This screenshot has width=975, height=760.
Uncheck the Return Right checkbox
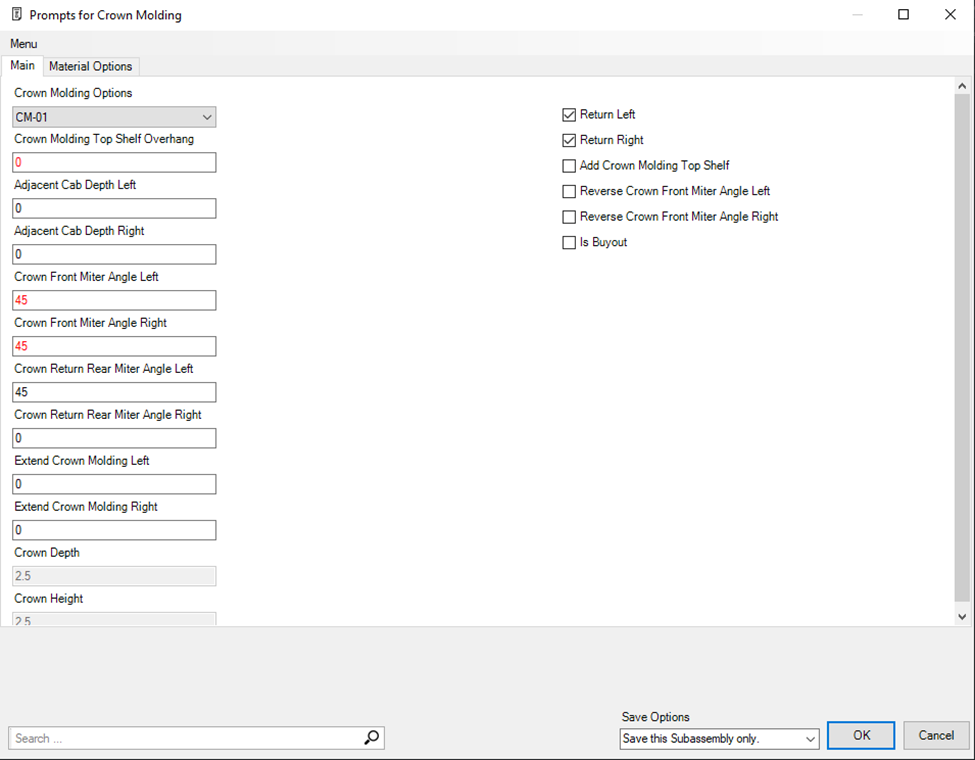click(x=570, y=141)
